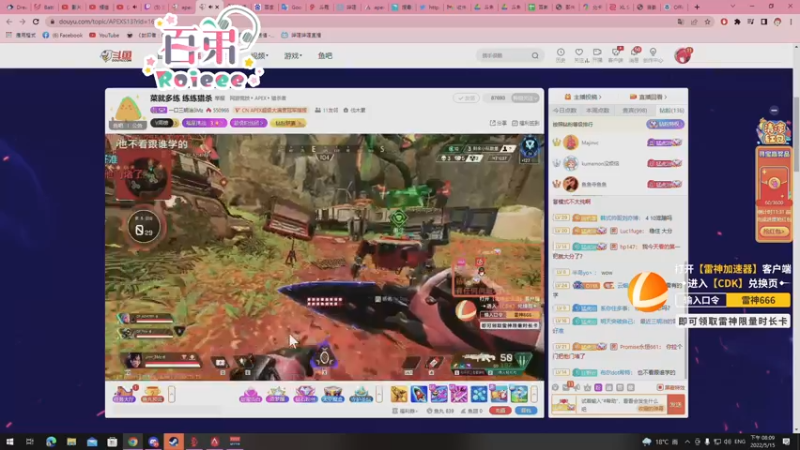Click the purple fan badge tag under the room title
800x450 pixels.
(x=159, y=110)
